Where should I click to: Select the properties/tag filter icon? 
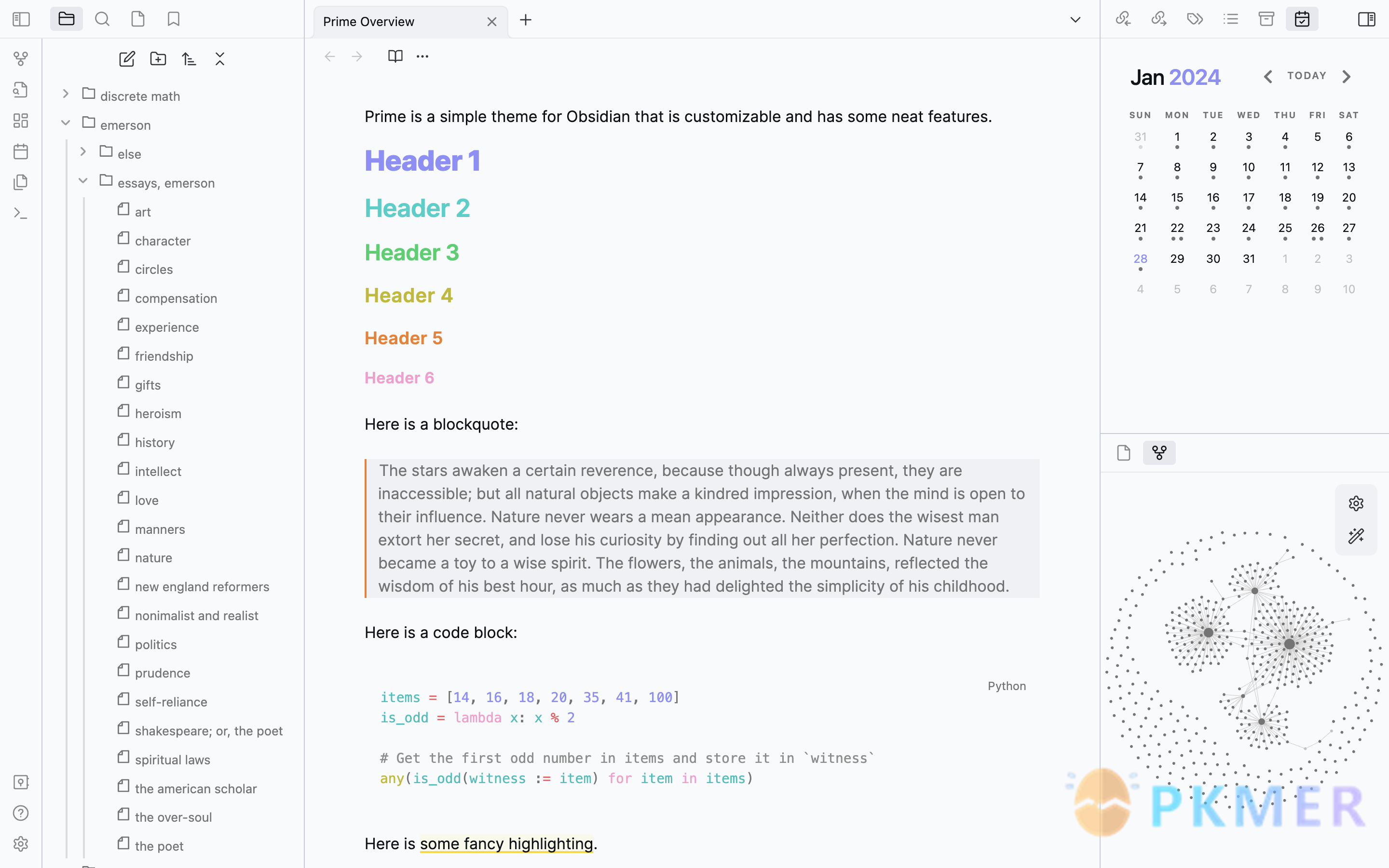click(1194, 18)
